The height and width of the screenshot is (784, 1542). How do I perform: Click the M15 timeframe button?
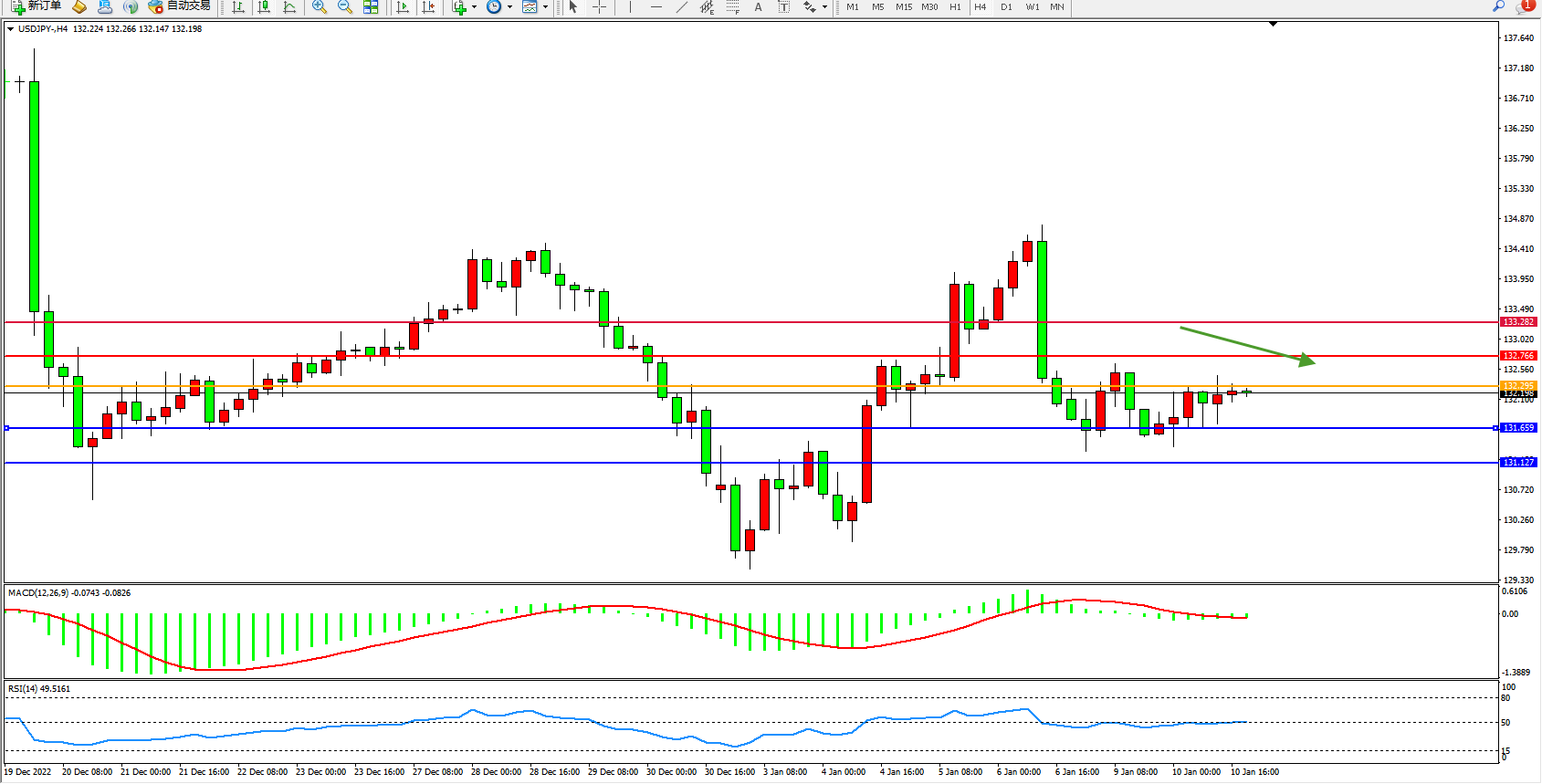[x=904, y=6]
